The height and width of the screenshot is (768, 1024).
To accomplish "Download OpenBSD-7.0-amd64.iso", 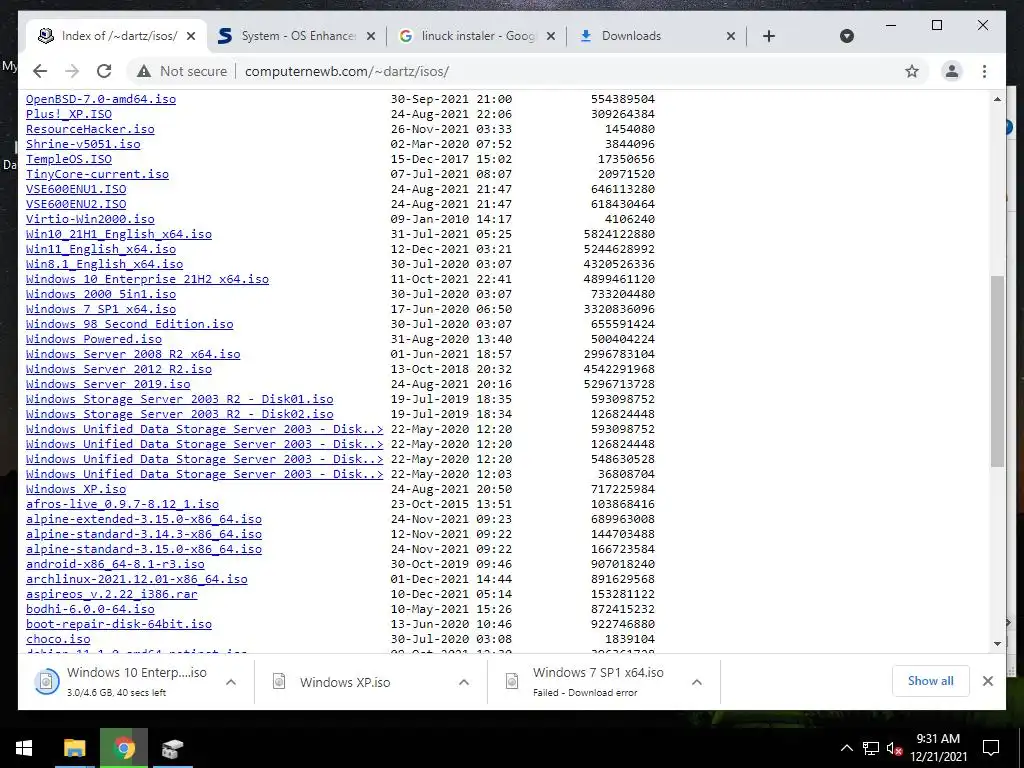I will click(x=101, y=99).
